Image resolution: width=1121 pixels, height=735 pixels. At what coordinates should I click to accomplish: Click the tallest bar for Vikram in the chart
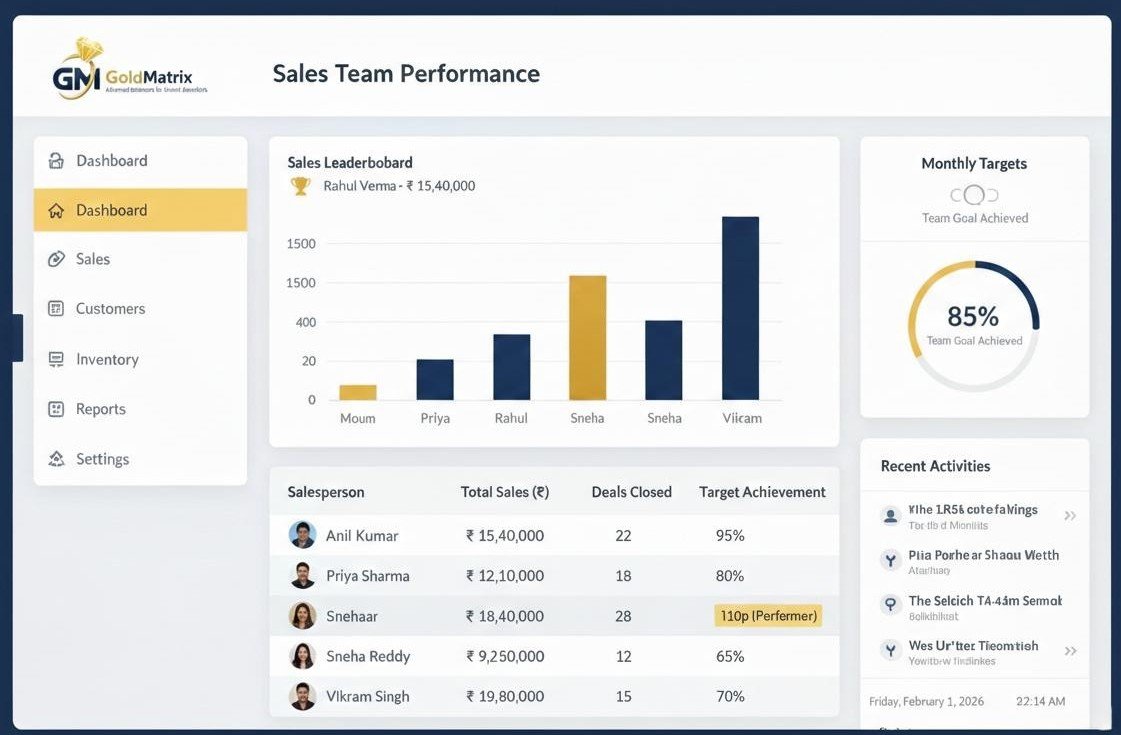(740, 308)
